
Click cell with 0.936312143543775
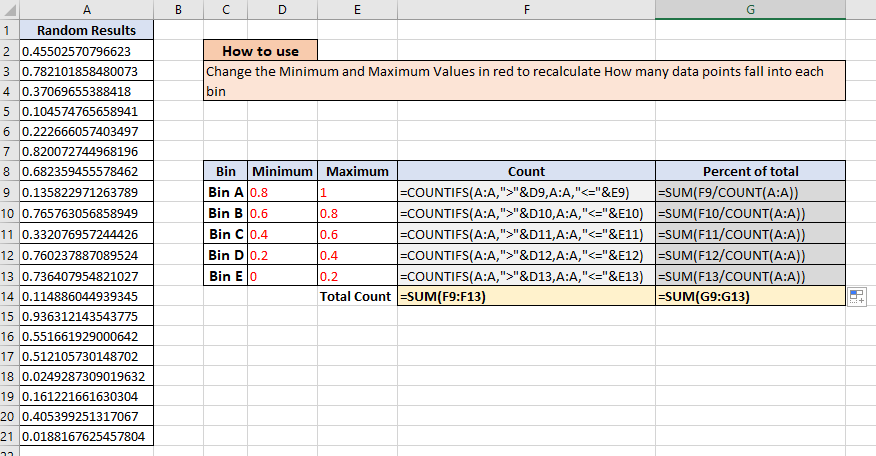click(87, 316)
